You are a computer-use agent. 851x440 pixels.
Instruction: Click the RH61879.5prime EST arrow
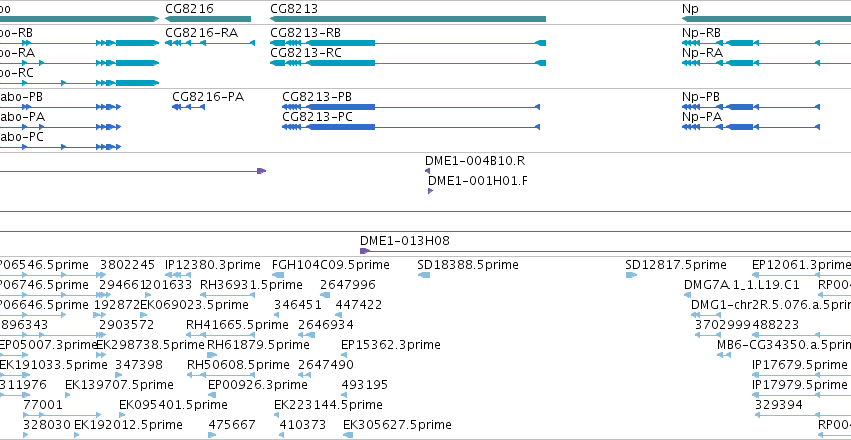[x=212, y=355]
